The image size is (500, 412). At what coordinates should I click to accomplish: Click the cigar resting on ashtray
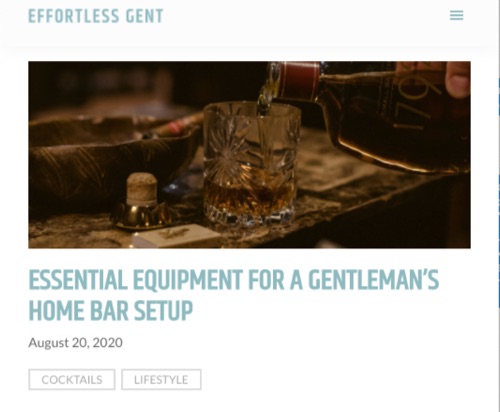(x=173, y=126)
